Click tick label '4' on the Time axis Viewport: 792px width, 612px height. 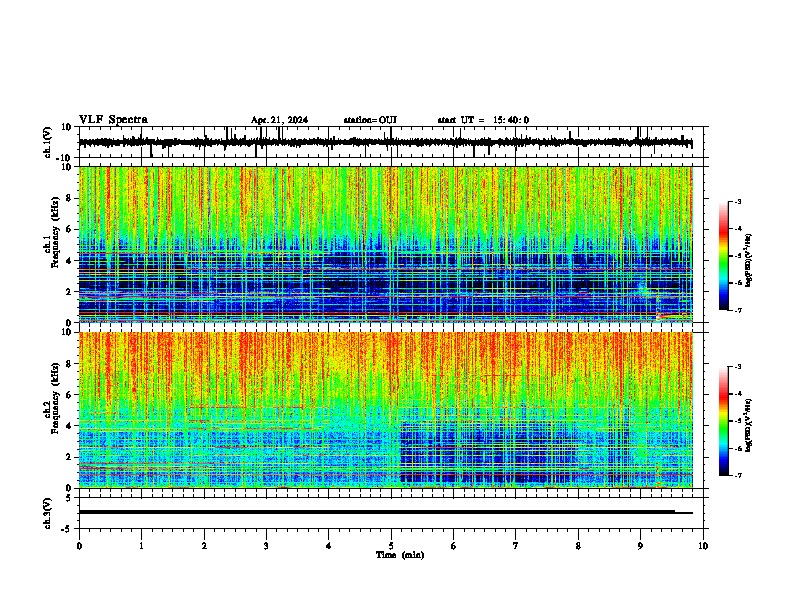point(328,546)
